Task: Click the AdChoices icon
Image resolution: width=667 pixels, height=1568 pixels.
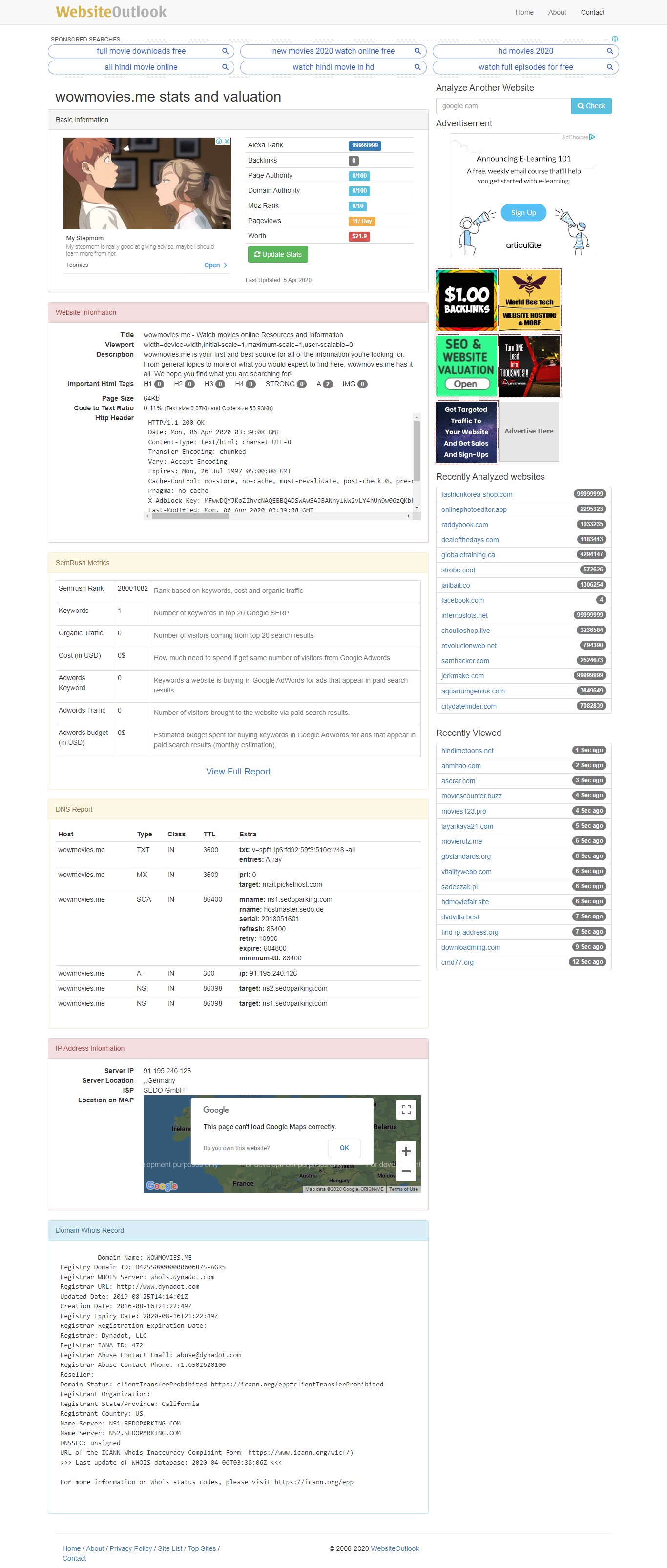Action: click(x=592, y=137)
